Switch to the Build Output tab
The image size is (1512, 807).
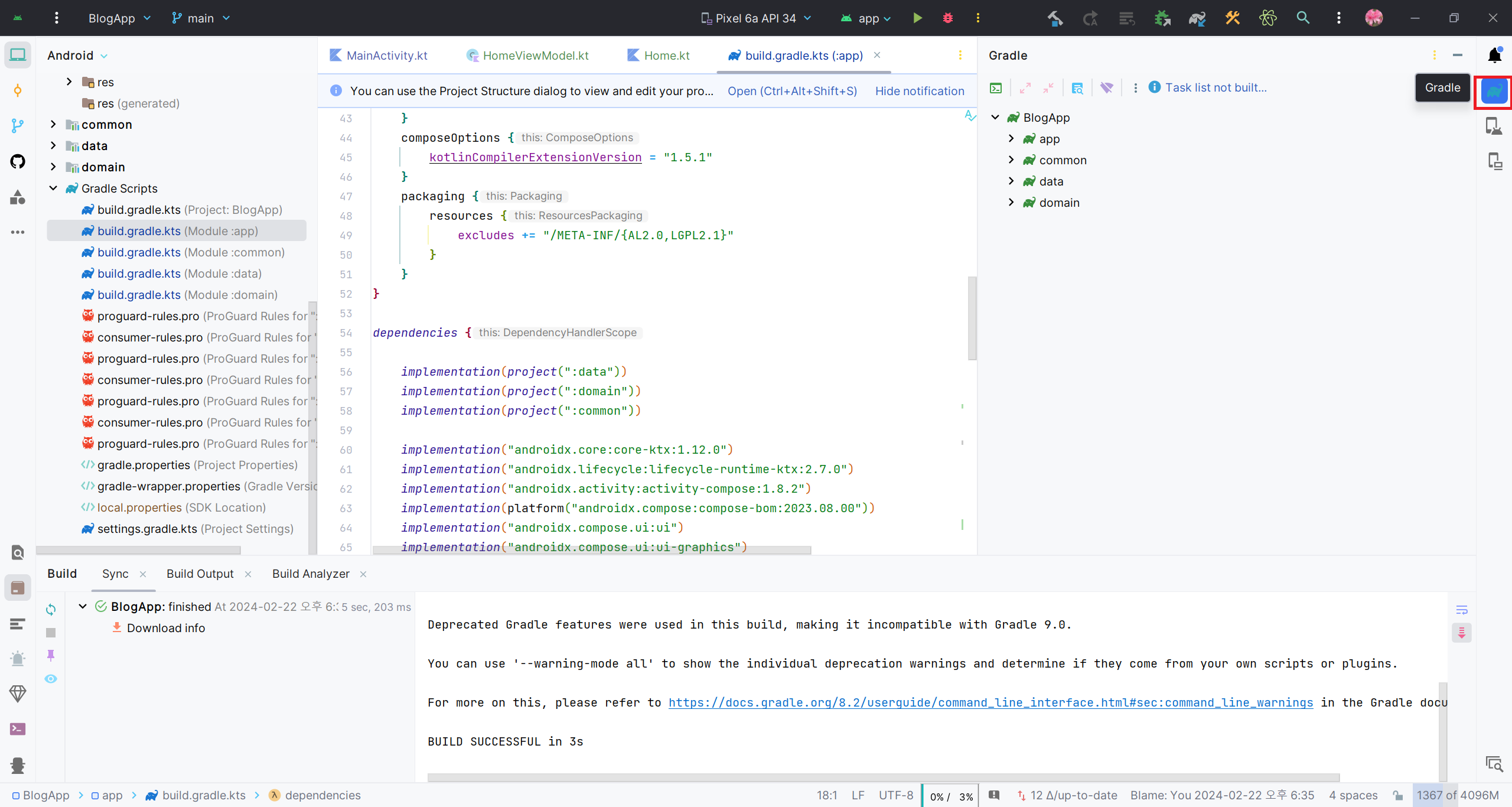(x=200, y=574)
